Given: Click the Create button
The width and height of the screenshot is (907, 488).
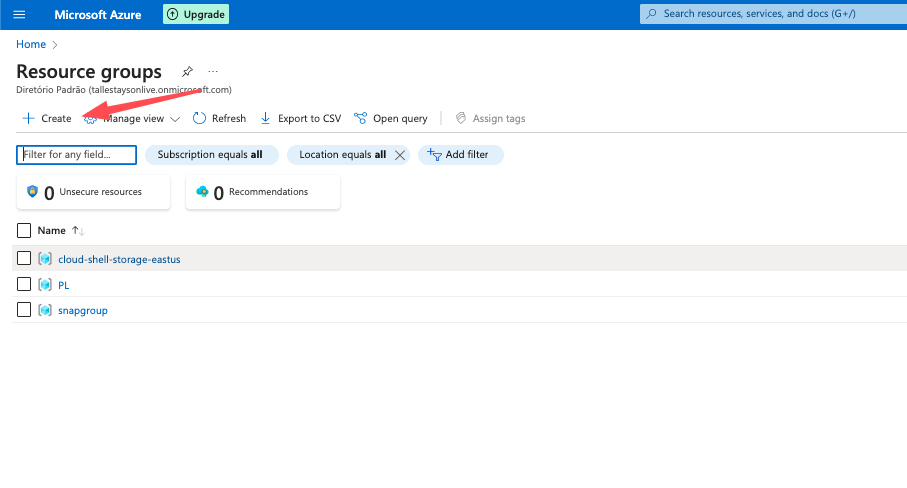Looking at the screenshot, I should coord(47,118).
